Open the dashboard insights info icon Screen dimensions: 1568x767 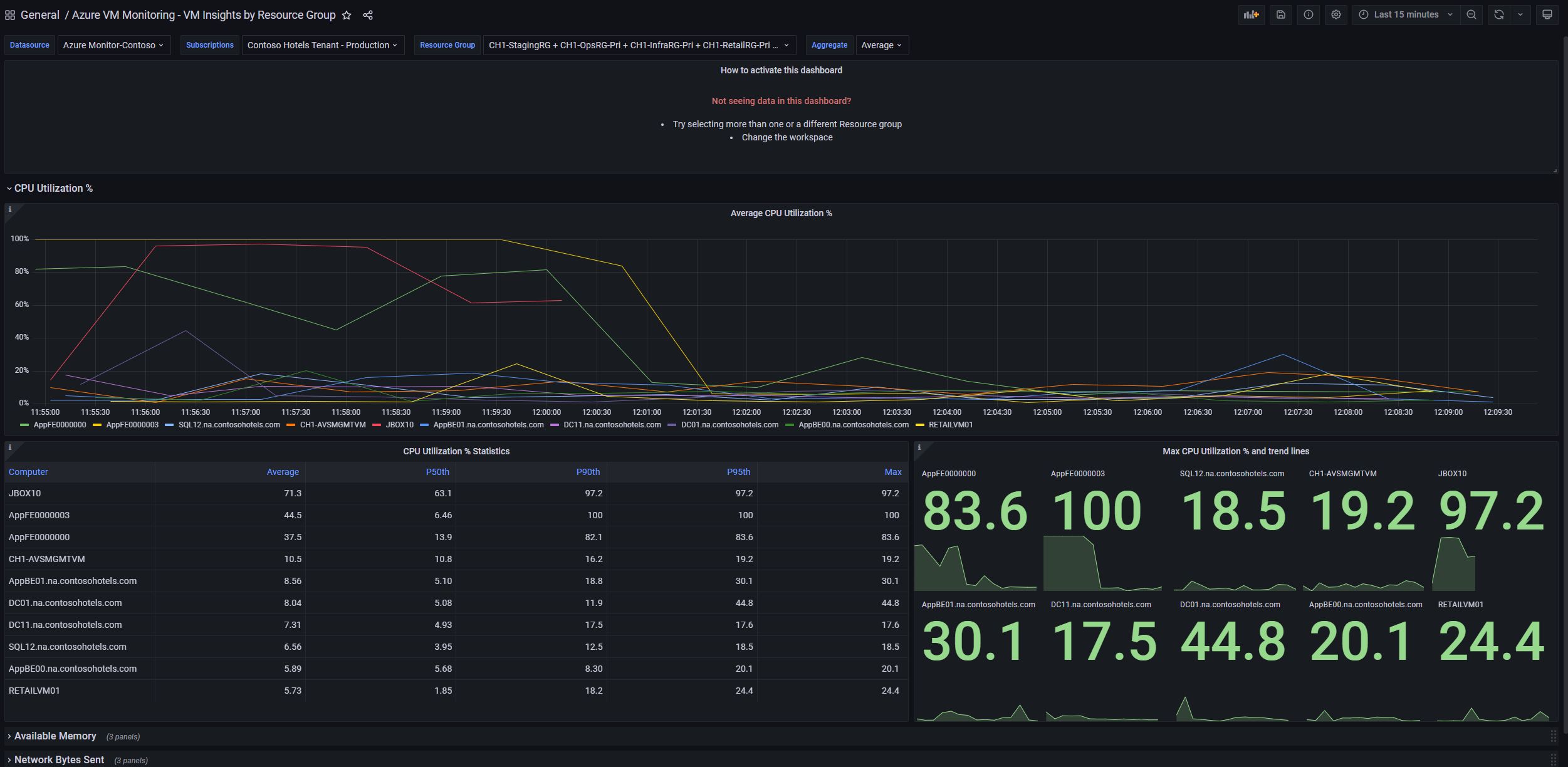pos(1309,14)
